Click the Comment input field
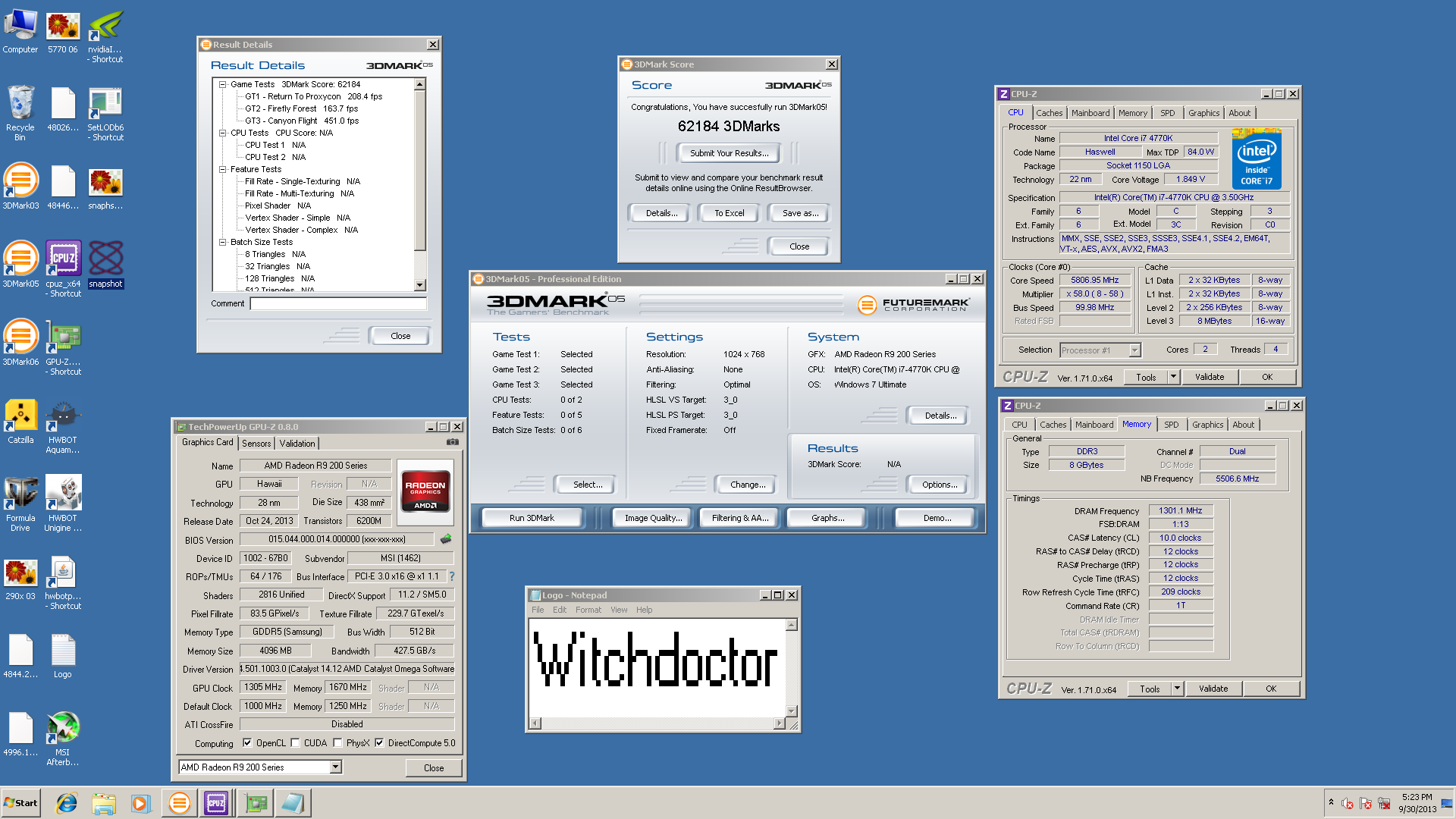This screenshot has height=819, width=1456. tap(338, 303)
